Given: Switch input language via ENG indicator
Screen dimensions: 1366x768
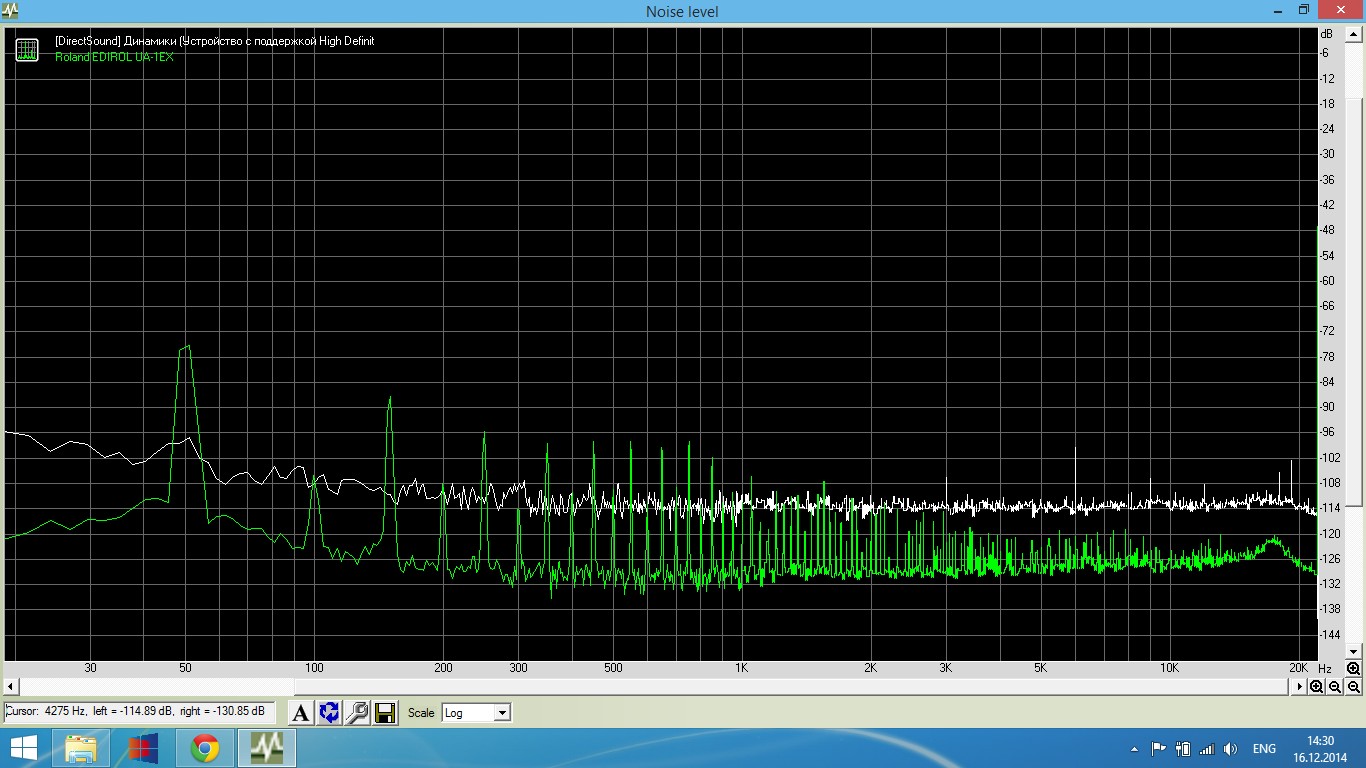Looking at the screenshot, I should [x=1264, y=748].
